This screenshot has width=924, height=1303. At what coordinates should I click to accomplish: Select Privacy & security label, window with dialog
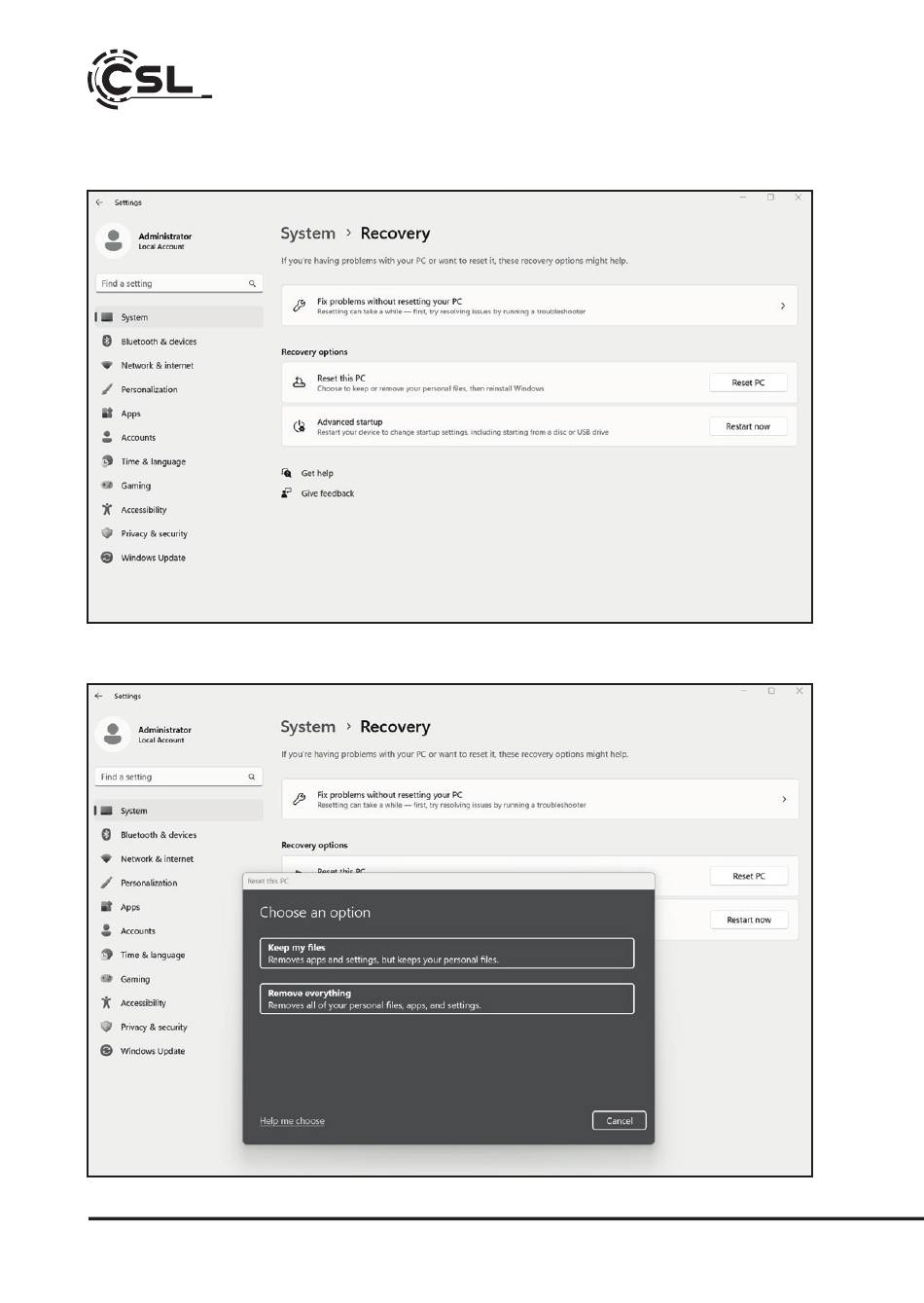[x=154, y=1027]
